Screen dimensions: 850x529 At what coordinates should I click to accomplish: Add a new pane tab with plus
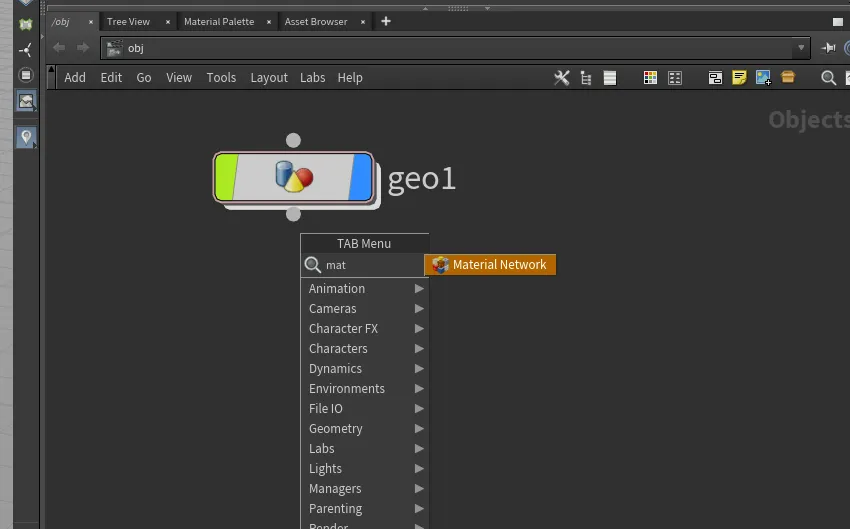pyautogui.click(x=386, y=22)
